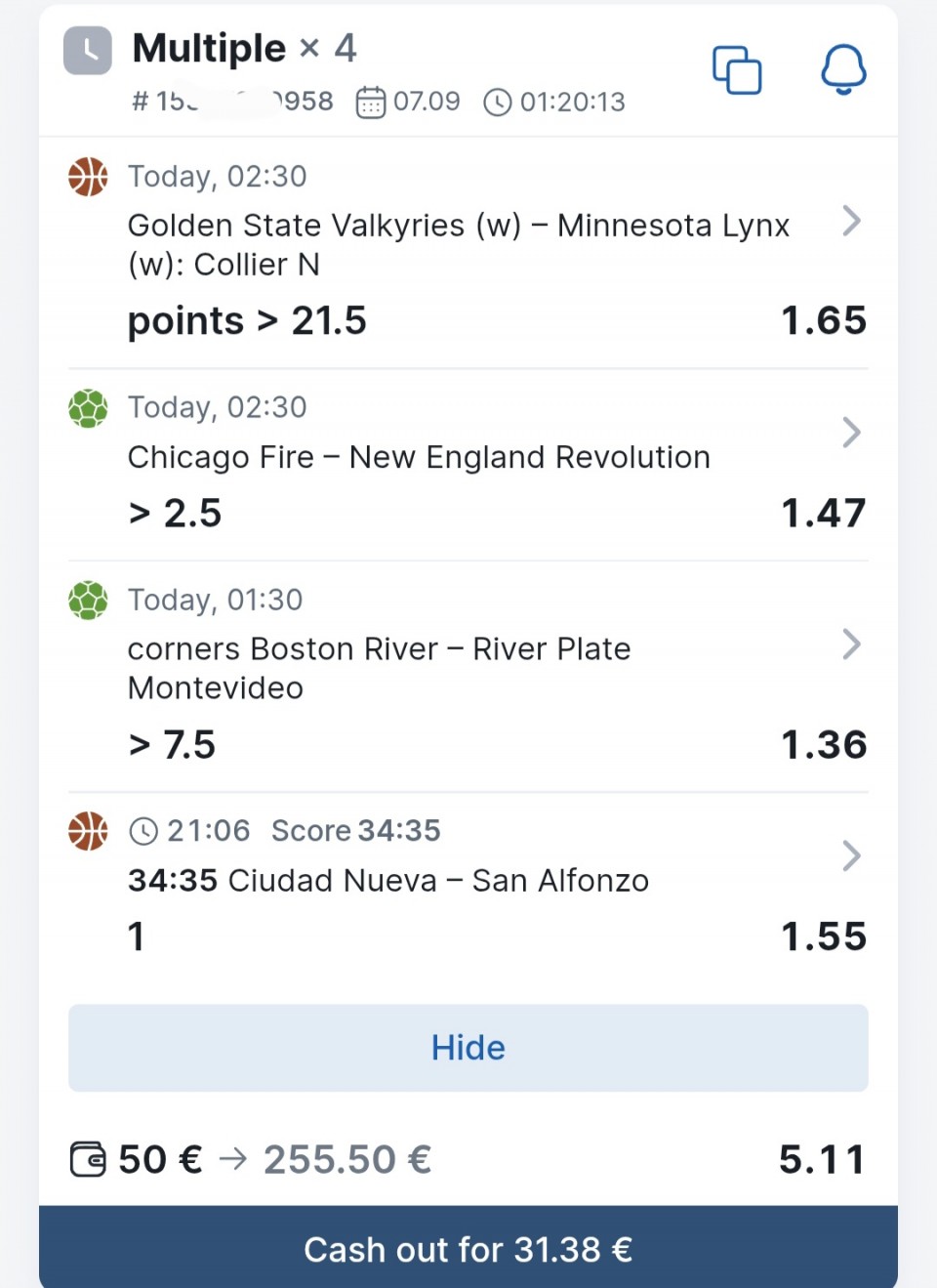Select basketball icon for Valkyries game
Image resolution: width=937 pixels, height=1288 pixels.
click(88, 177)
